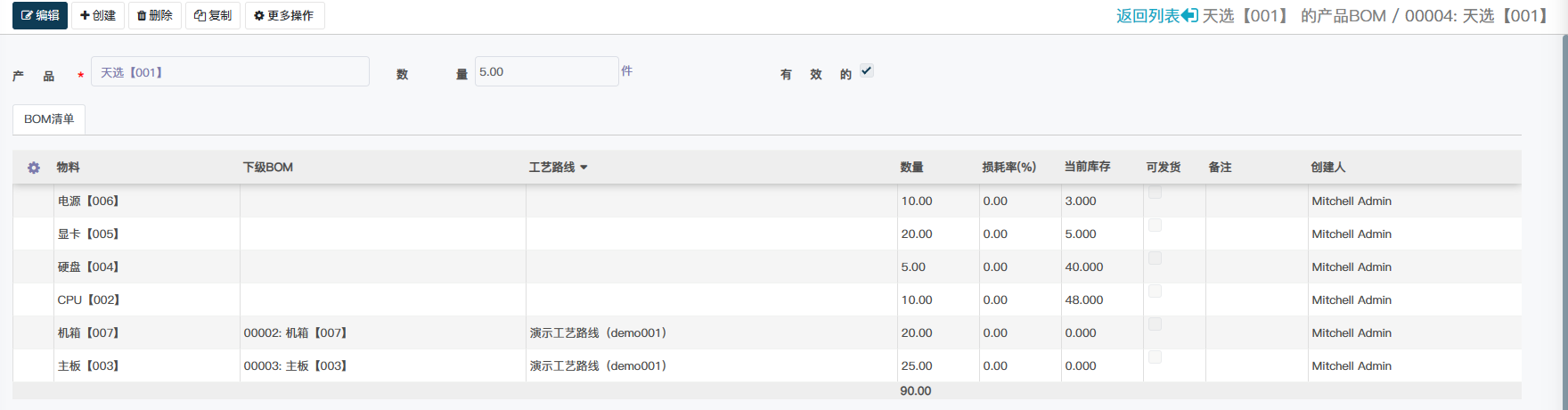Open sub-BOM link 00002: 机箱【007】
The height and width of the screenshot is (410, 1568).
[295, 333]
